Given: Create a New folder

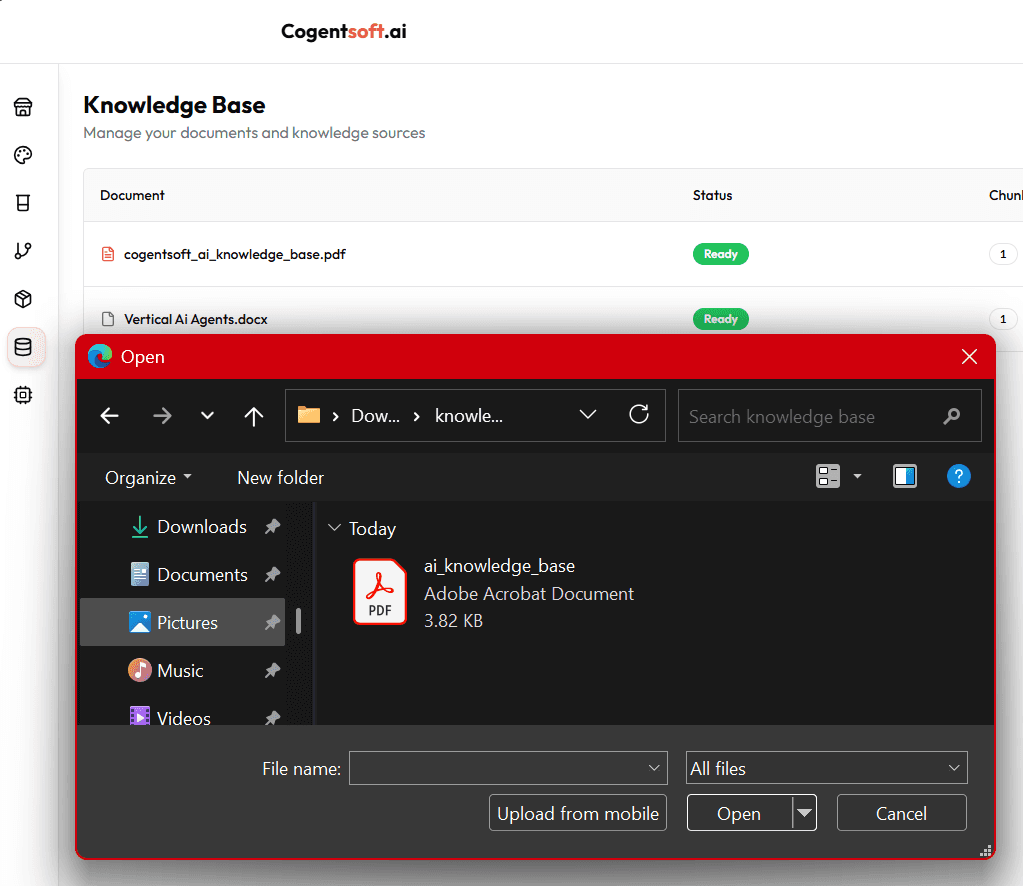Looking at the screenshot, I should click(x=281, y=478).
